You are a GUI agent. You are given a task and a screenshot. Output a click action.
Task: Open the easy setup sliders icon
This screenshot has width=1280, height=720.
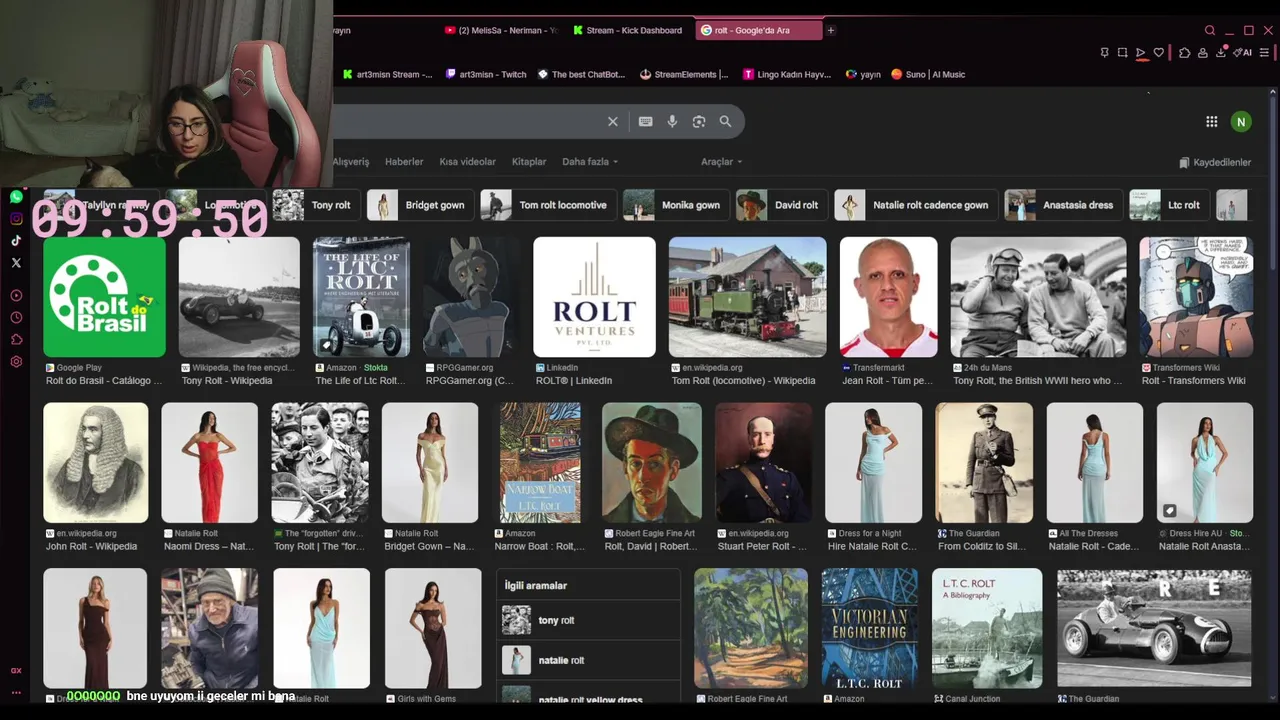[x=1265, y=53]
